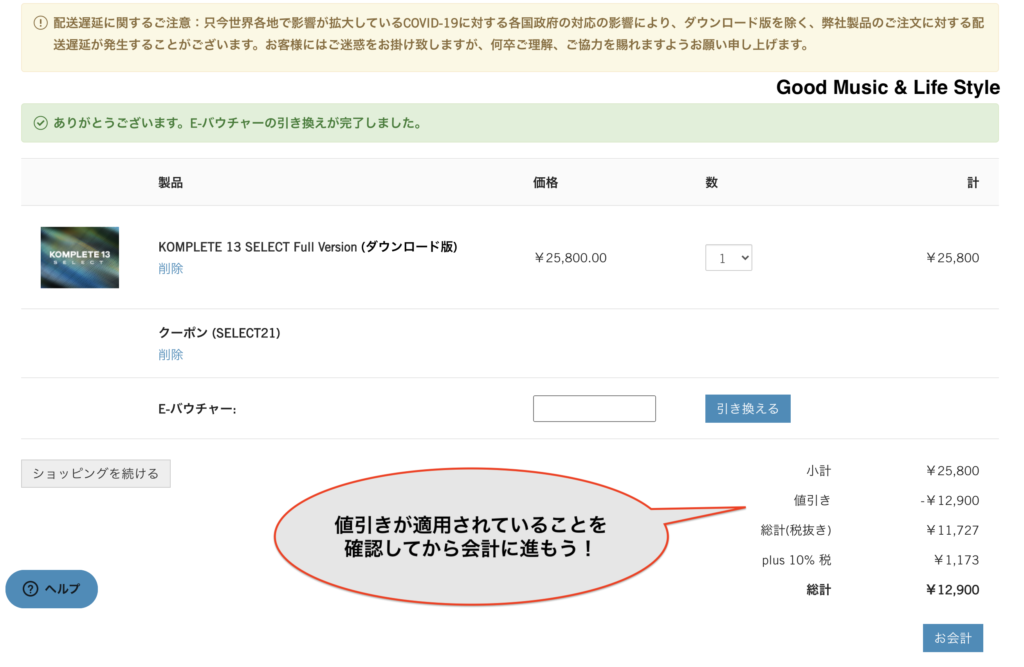Click the checkmark icon in the green success message

(x=40, y=123)
